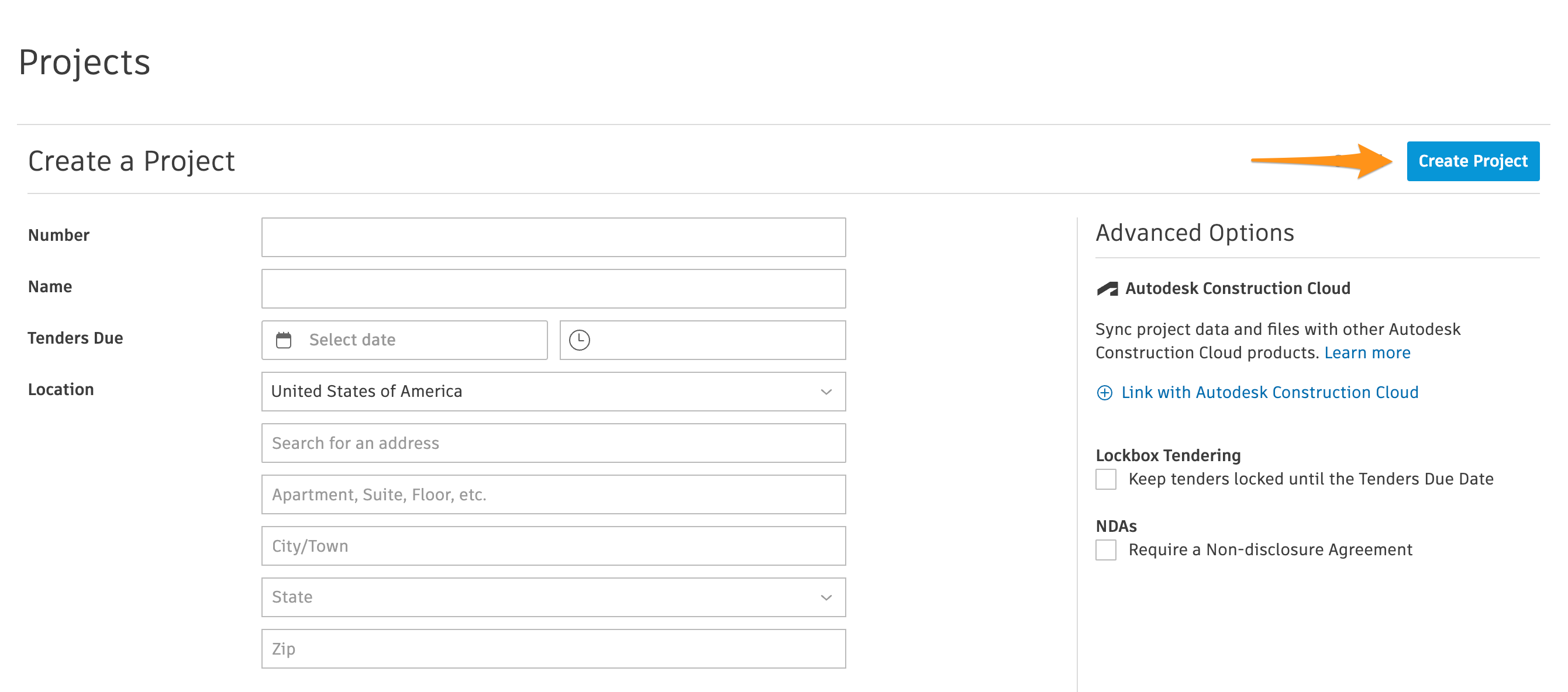Click the Create a Project heading

pyautogui.click(x=131, y=162)
